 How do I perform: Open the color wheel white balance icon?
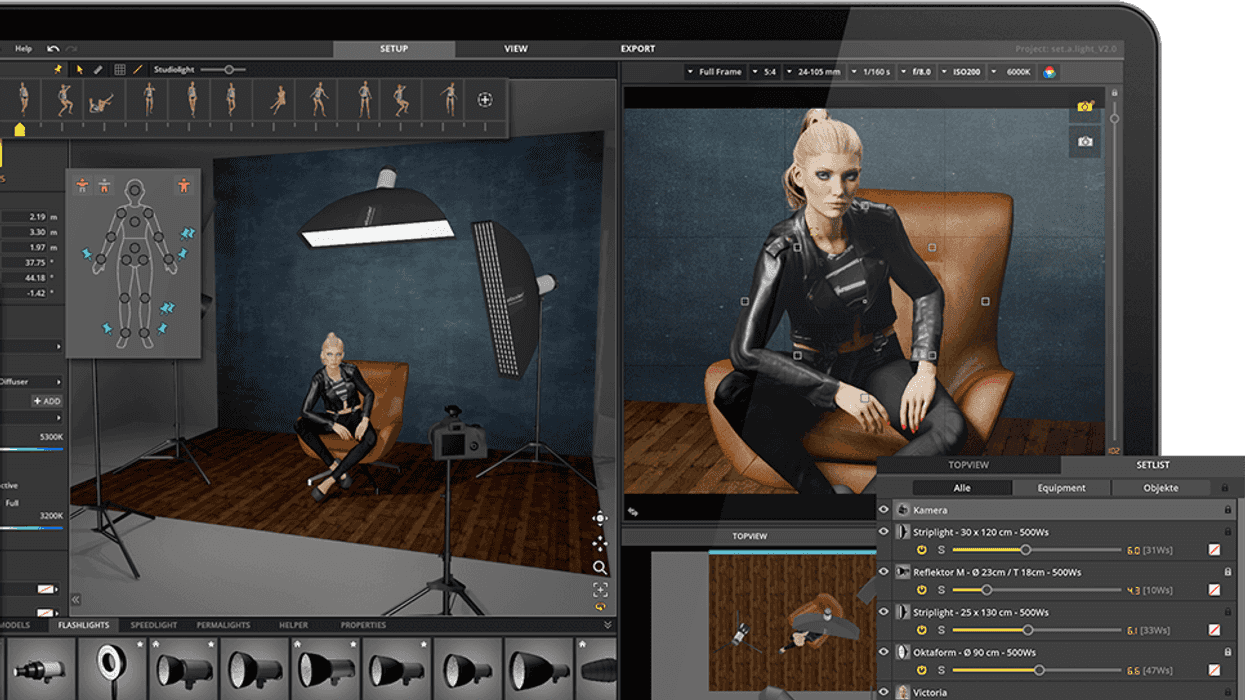tap(1049, 72)
